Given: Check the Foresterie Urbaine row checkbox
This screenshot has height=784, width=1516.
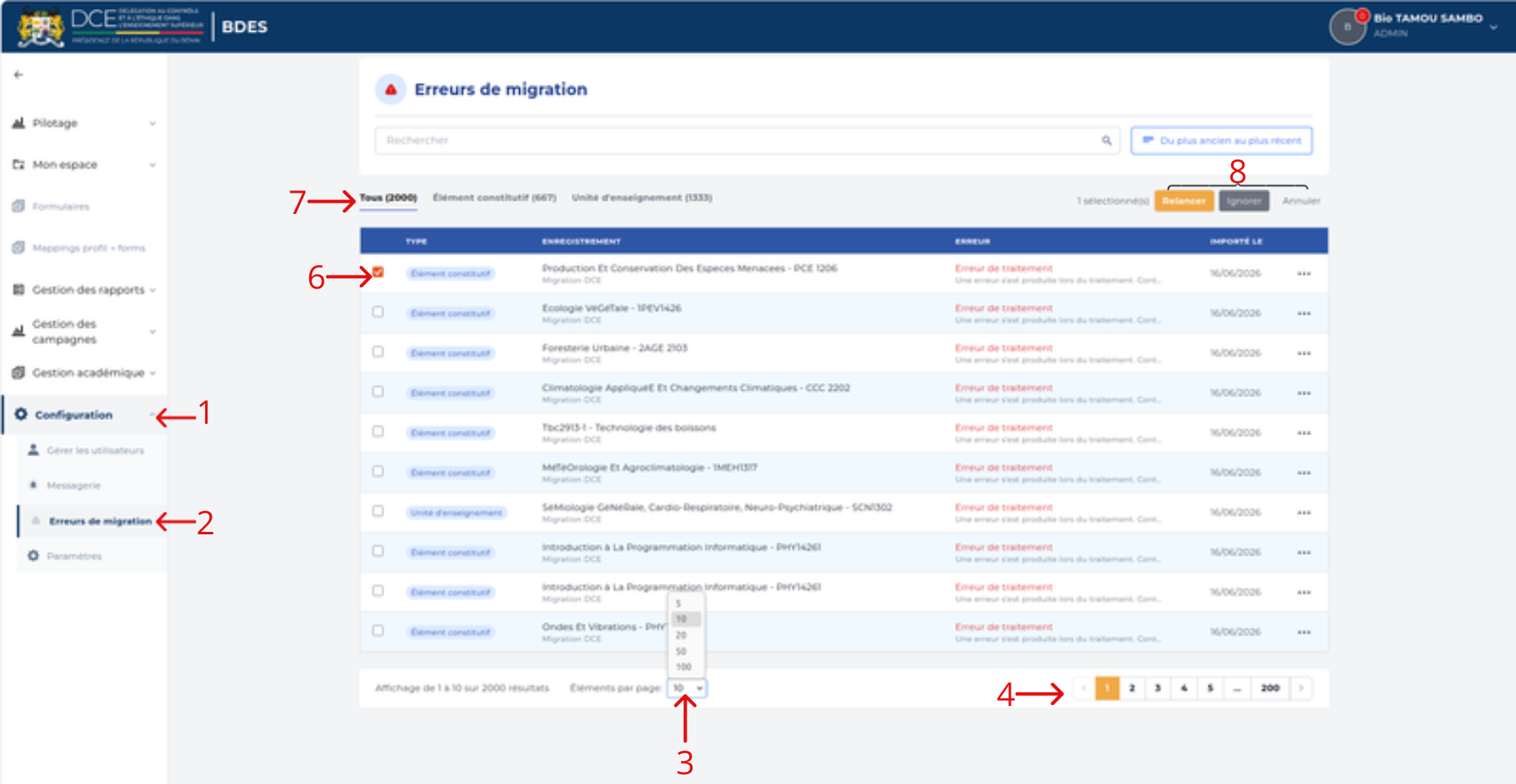Looking at the screenshot, I should pos(378,351).
